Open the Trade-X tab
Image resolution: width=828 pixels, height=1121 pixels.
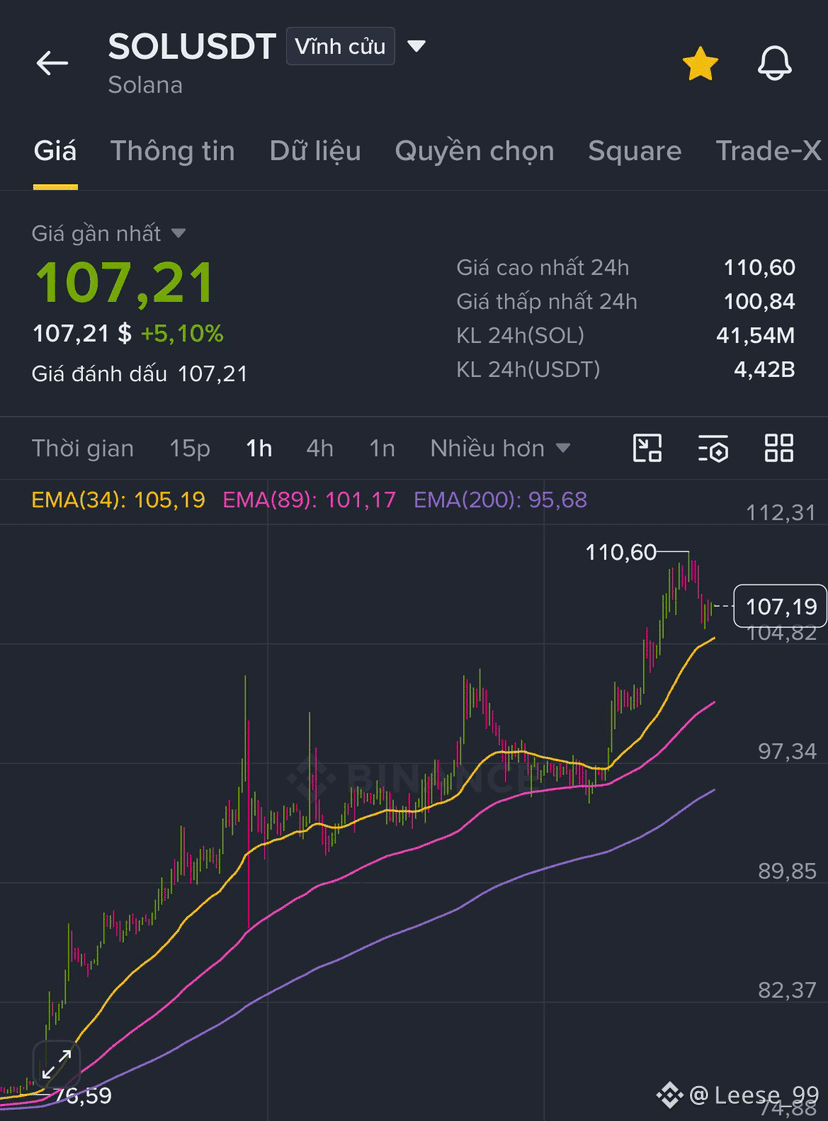coord(769,151)
